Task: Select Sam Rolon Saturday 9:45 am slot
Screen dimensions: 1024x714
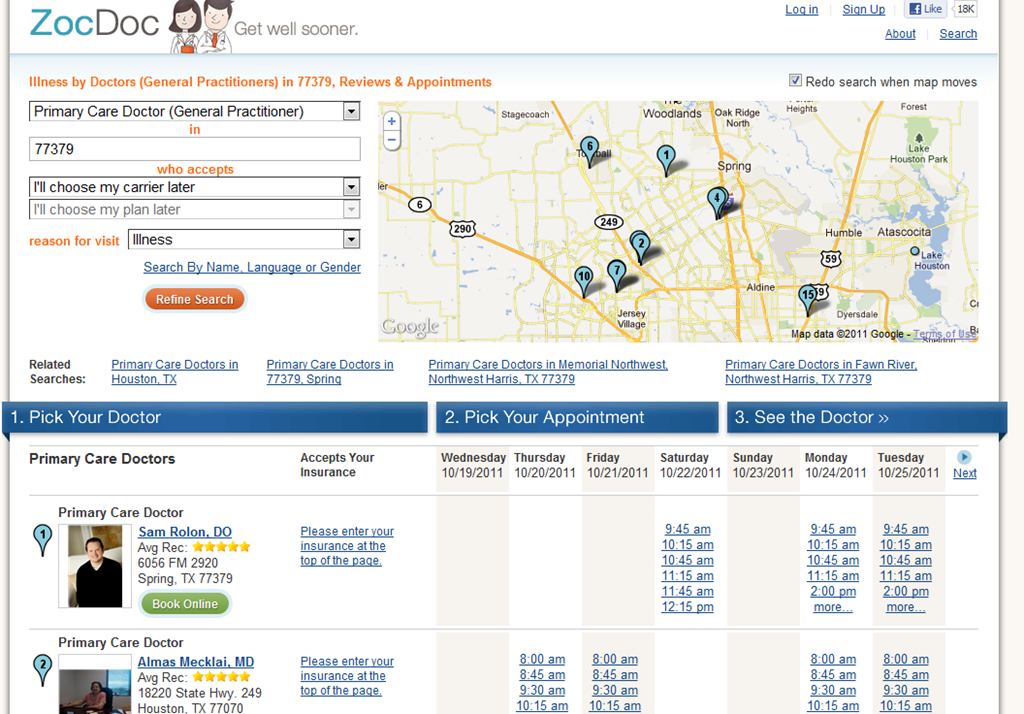Action: point(688,530)
